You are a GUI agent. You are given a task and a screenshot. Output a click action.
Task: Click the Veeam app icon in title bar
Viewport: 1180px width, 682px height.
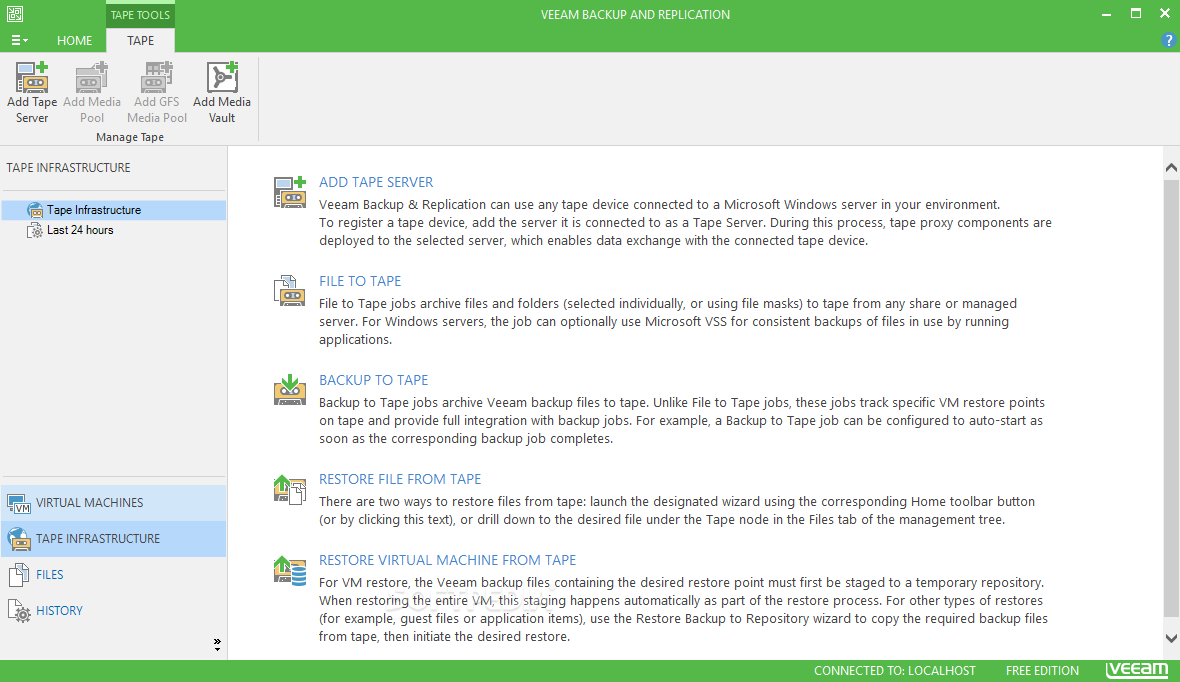click(14, 14)
